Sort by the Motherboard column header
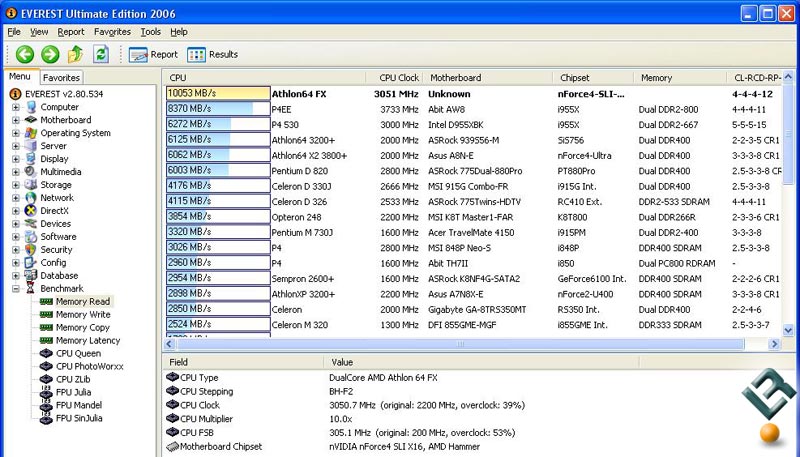 coord(488,78)
